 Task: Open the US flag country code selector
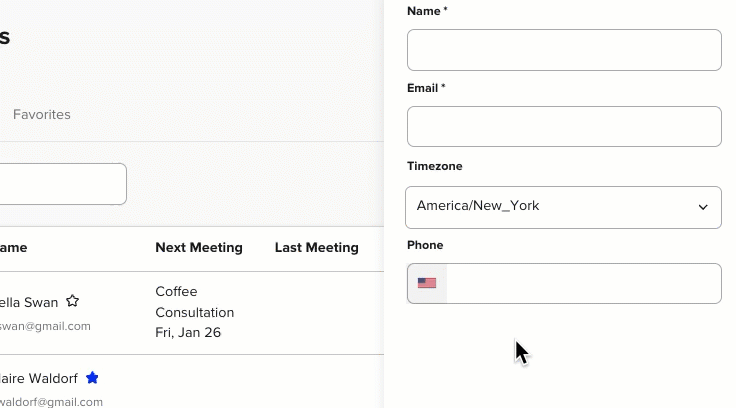427,283
